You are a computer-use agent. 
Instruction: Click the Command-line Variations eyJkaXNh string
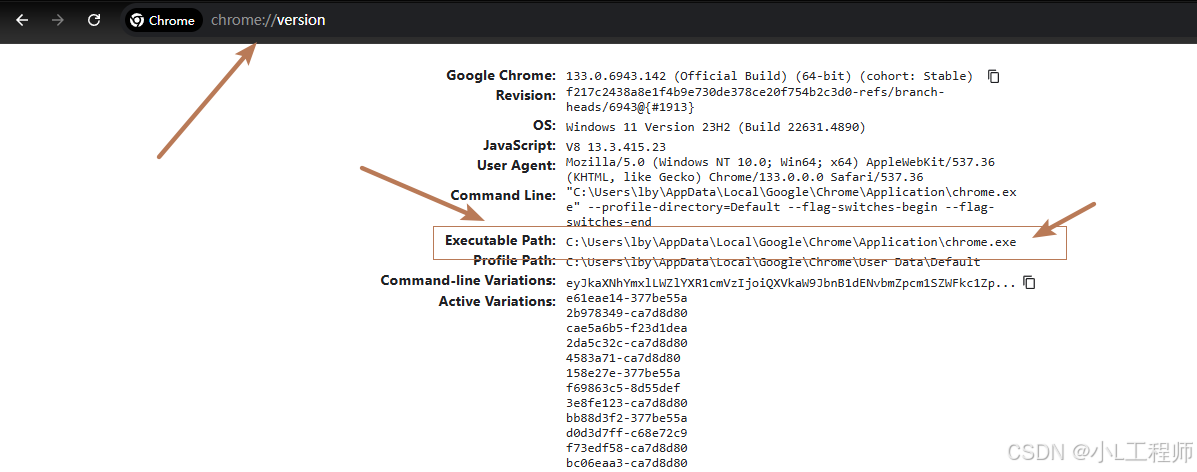pyautogui.click(x=791, y=283)
